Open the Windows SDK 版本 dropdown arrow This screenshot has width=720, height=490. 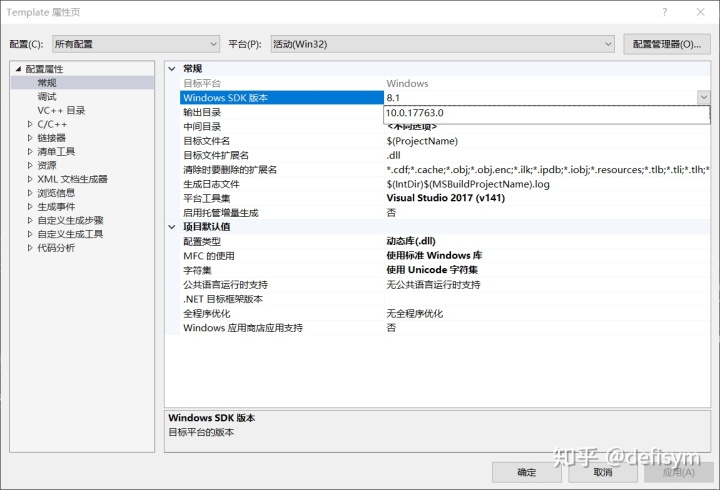tap(703, 97)
